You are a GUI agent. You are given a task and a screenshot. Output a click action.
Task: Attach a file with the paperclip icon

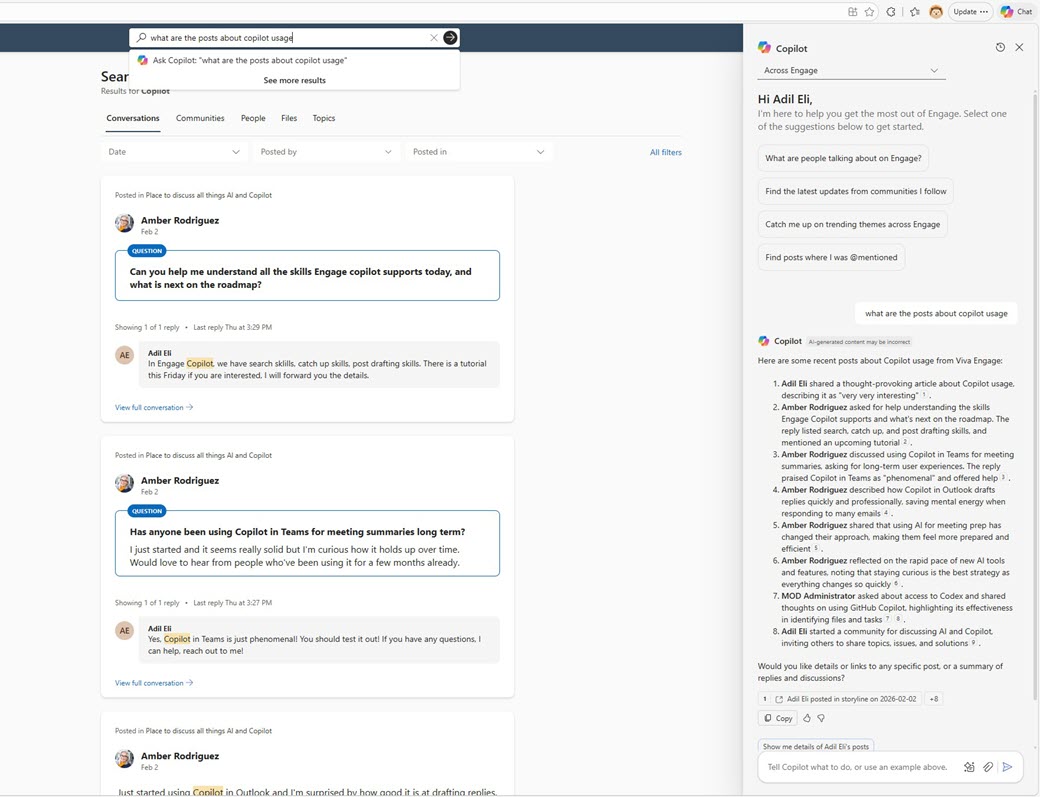(988, 766)
